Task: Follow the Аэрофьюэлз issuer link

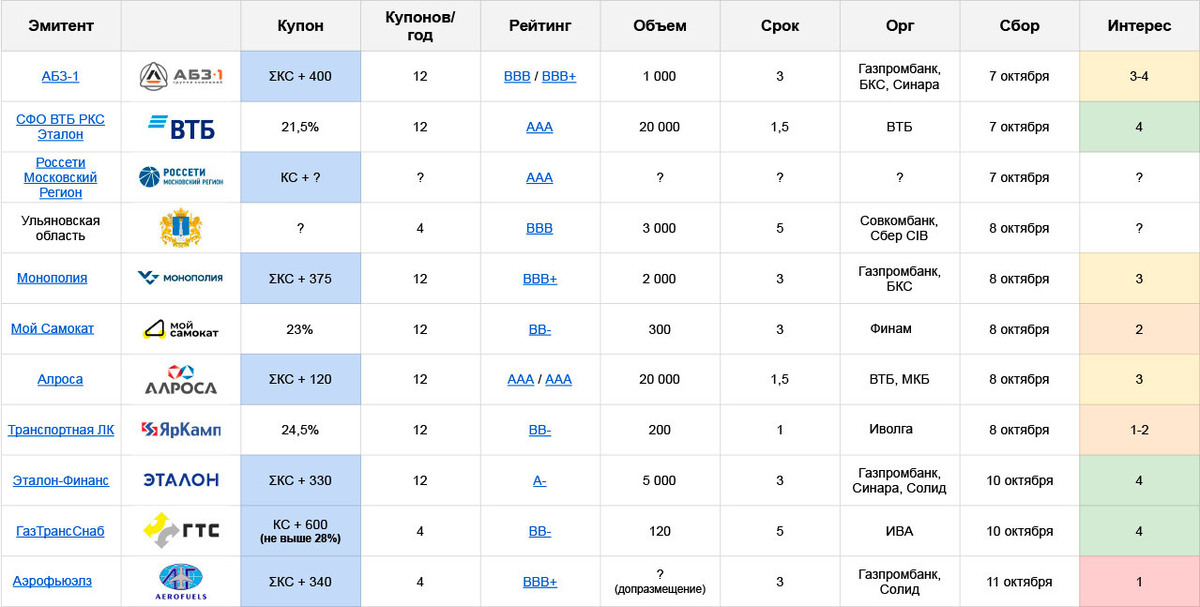Action: (60, 582)
